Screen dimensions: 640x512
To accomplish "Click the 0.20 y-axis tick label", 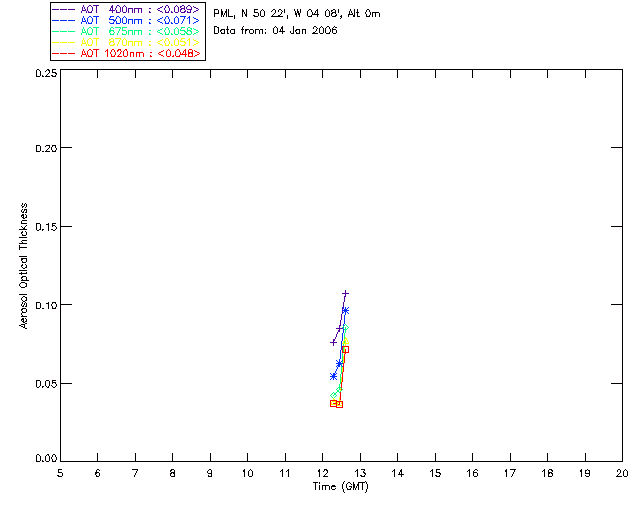I will pos(46,148).
